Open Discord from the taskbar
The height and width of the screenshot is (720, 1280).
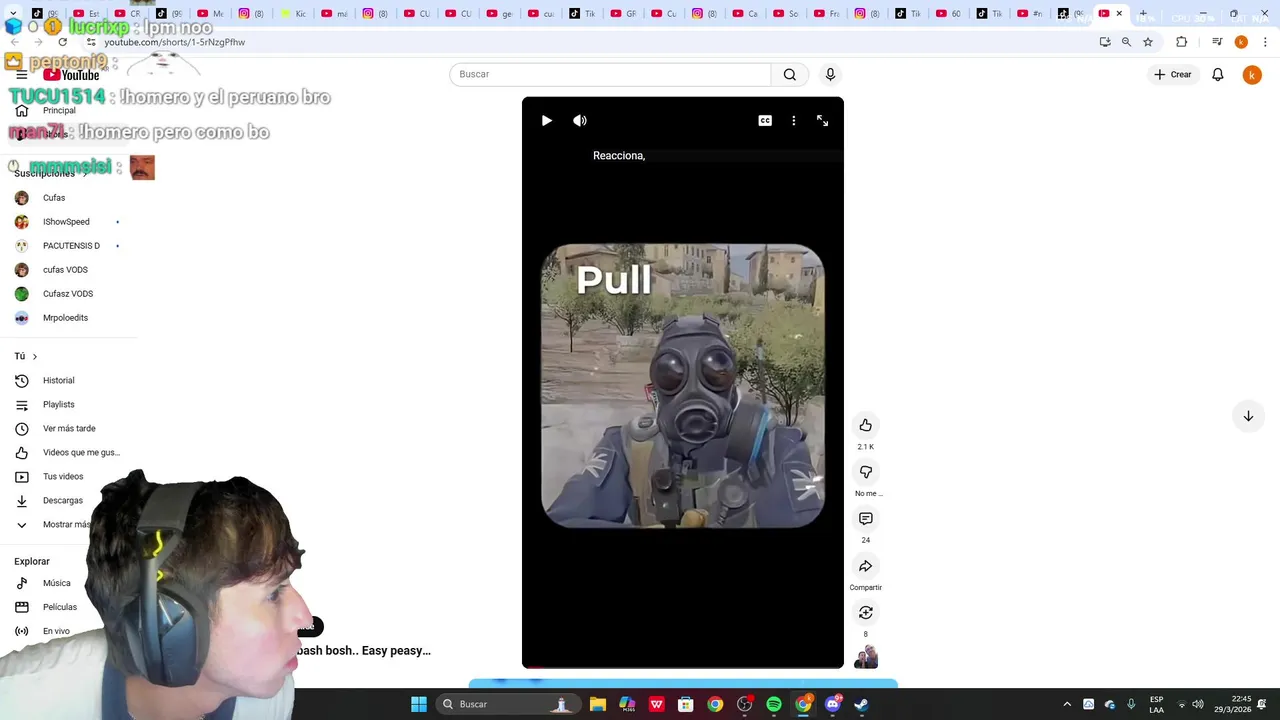pyautogui.click(x=833, y=704)
